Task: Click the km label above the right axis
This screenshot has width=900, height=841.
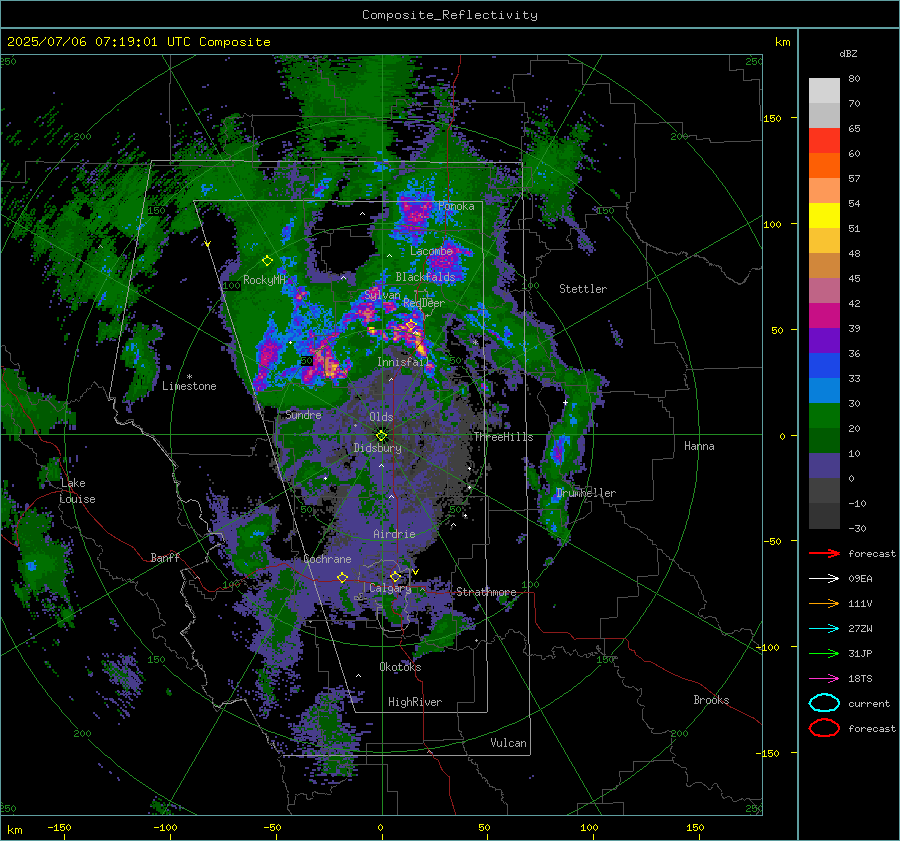Action: click(x=782, y=42)
